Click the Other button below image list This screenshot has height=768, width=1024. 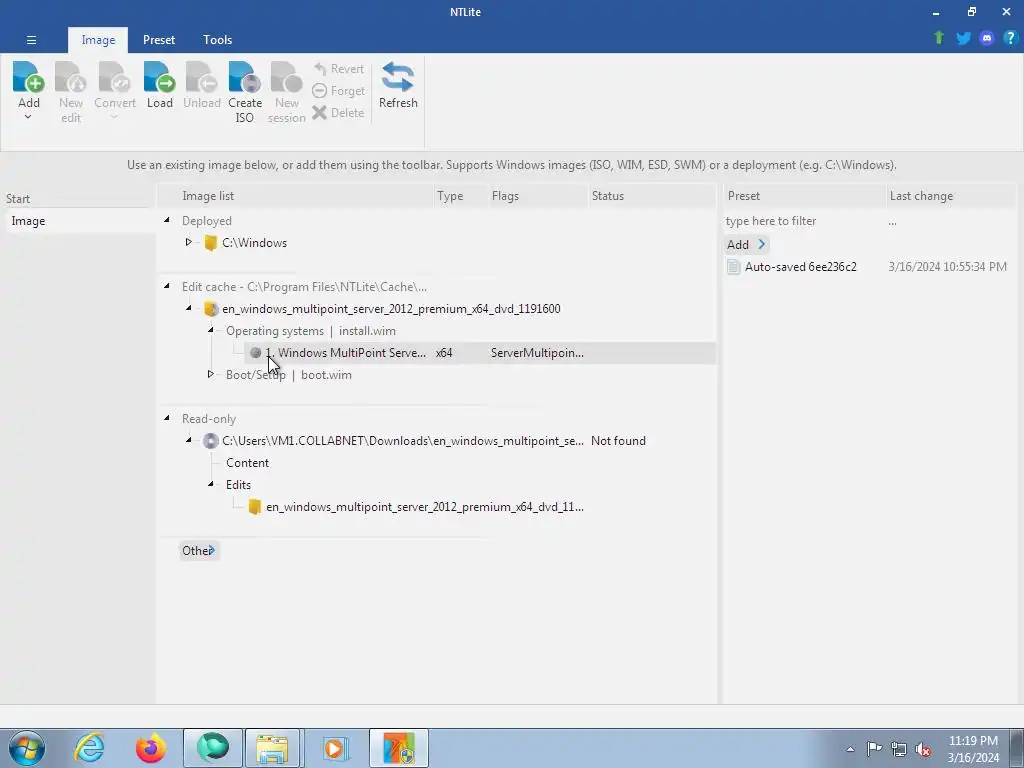(199, 551)
